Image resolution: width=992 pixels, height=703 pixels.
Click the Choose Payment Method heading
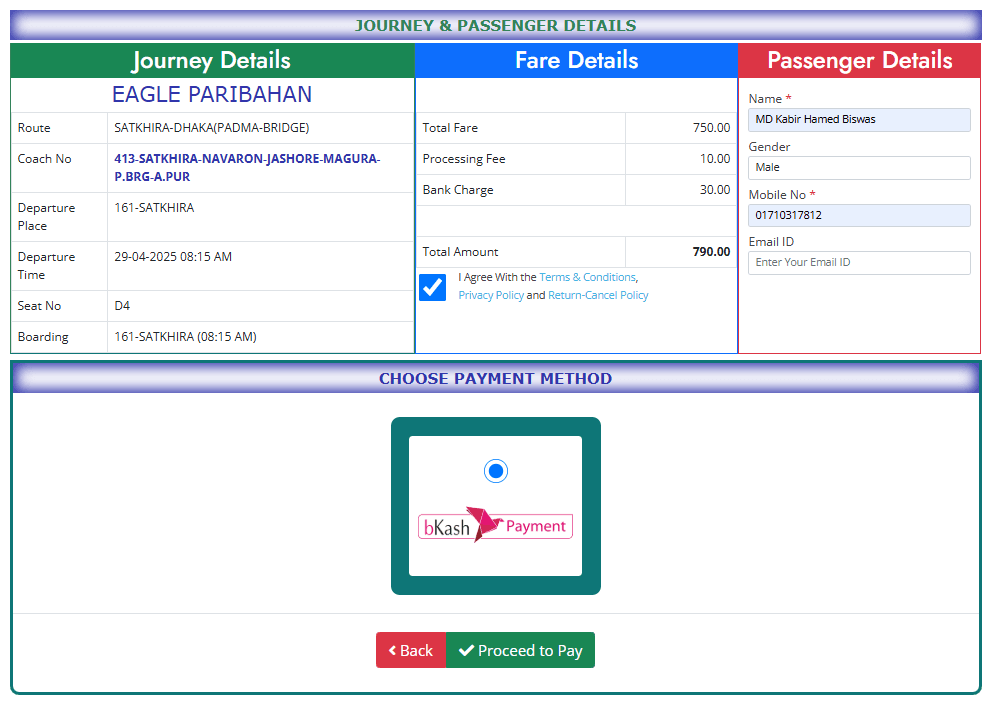tap(495, 378)
